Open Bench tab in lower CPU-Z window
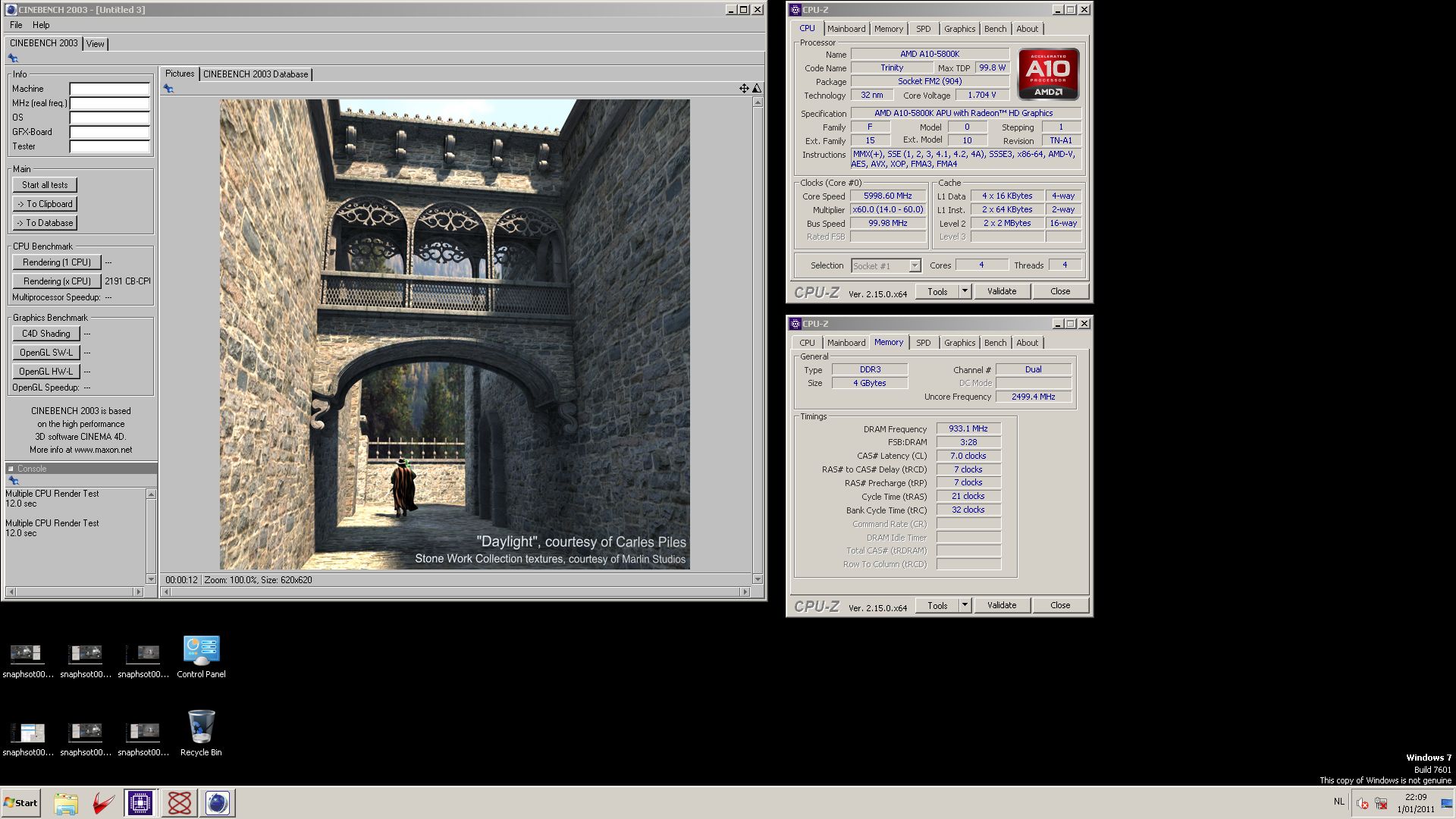Screen dimensions: 1456x819 (995, 343)
